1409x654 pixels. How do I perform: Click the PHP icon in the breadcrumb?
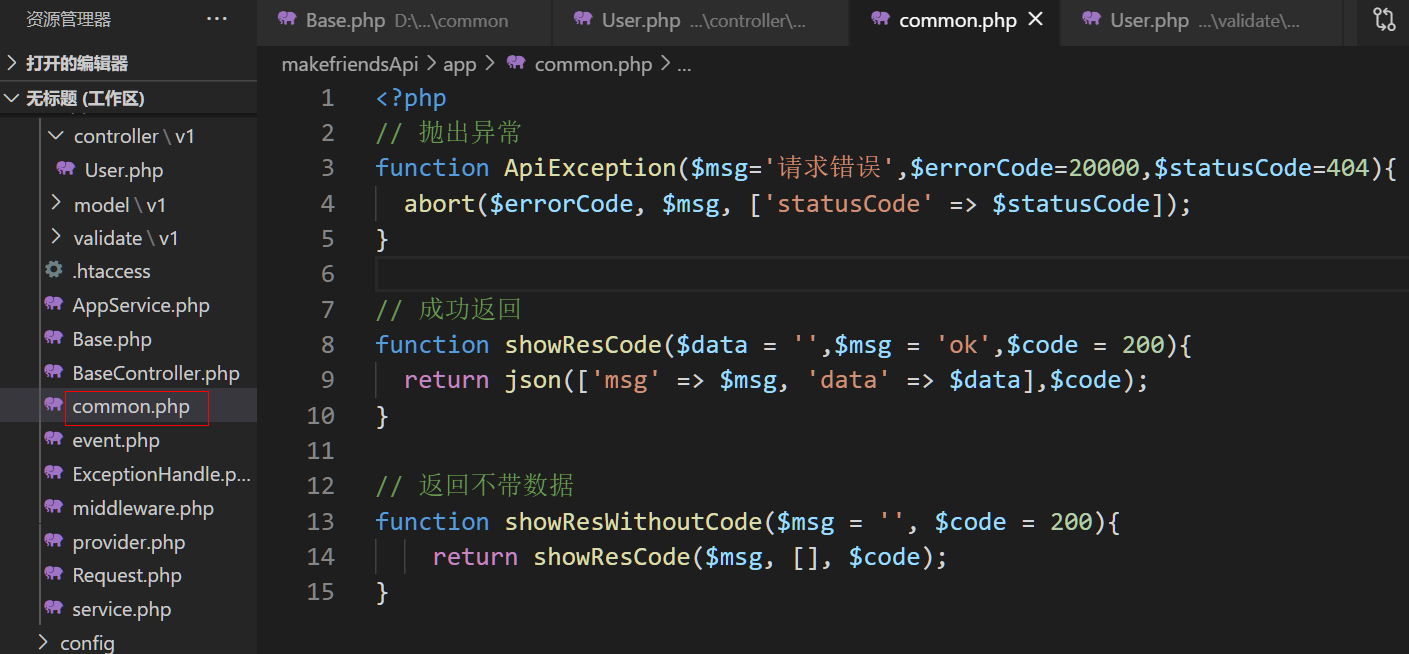point(516,64)
